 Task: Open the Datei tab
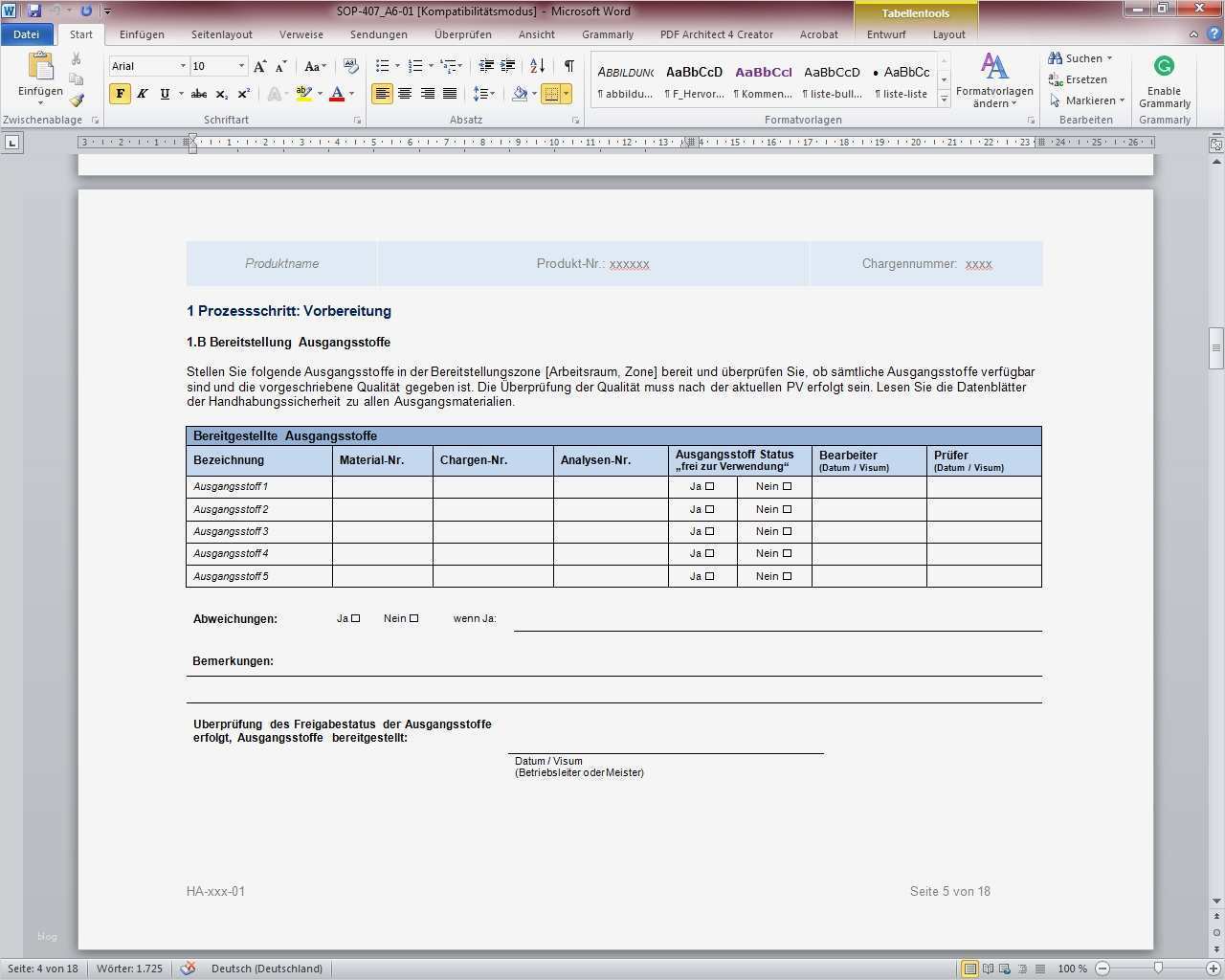[27, 34]
